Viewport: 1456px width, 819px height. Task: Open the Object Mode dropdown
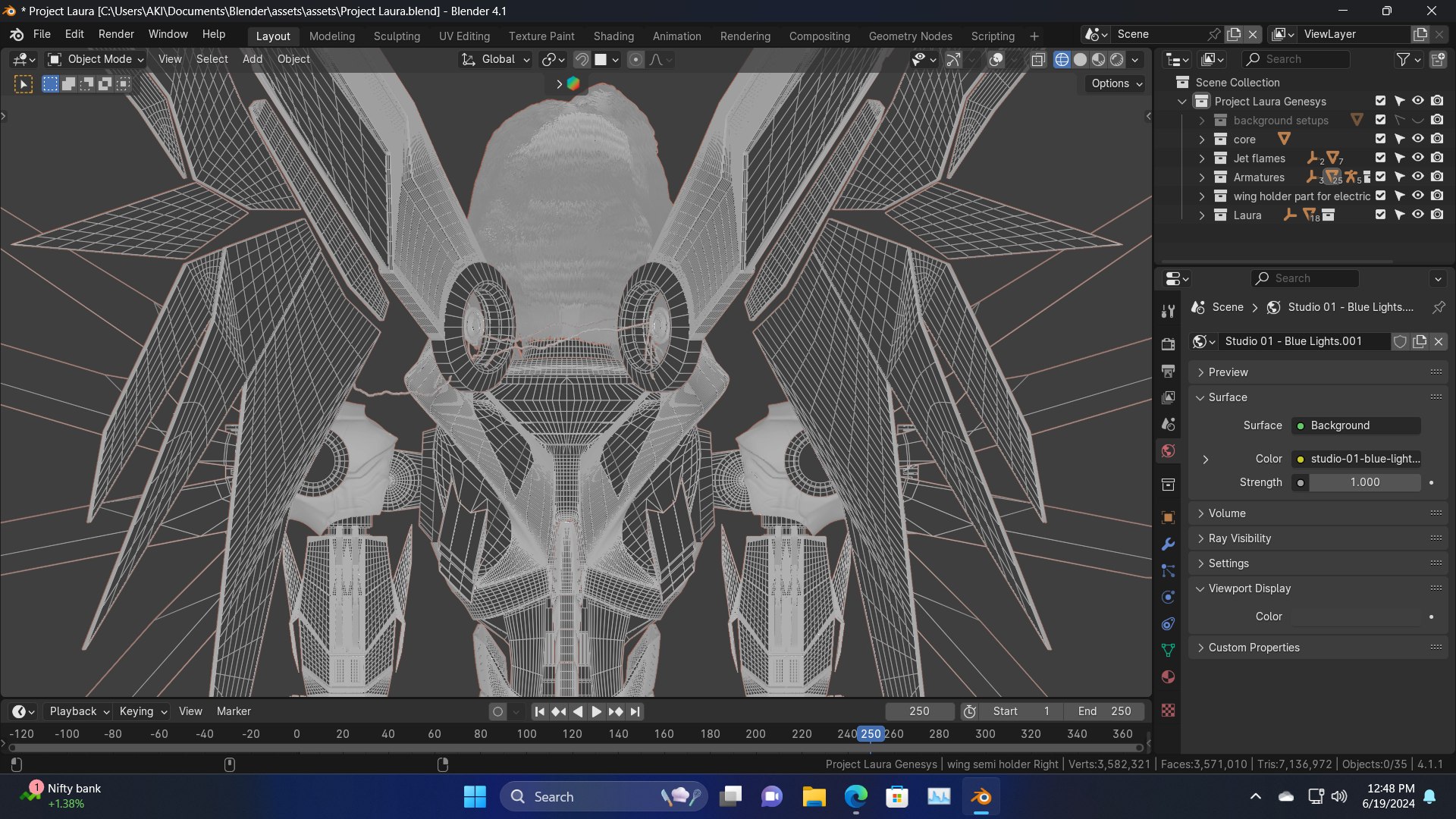(x=96, y=59)
